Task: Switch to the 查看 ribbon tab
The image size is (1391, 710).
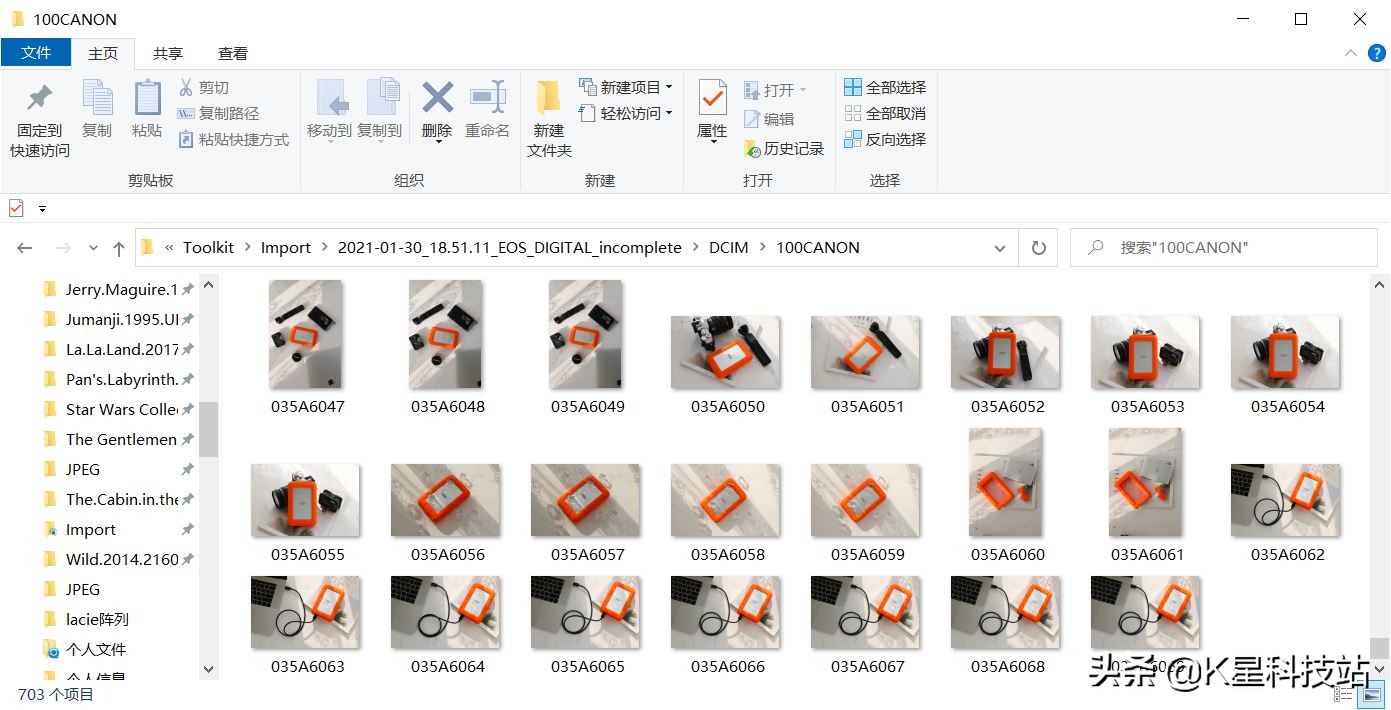Action: click(x=232, y=53)
